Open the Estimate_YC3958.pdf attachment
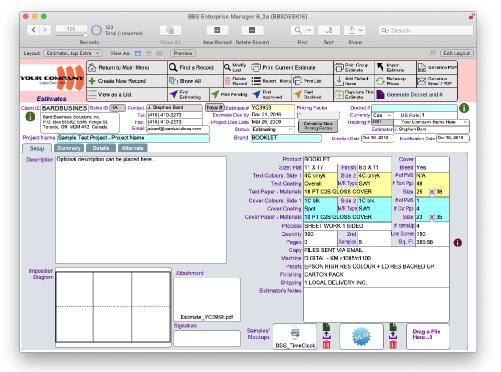The height and width of the screenshot is (372, 501). (x=207, y=299)
